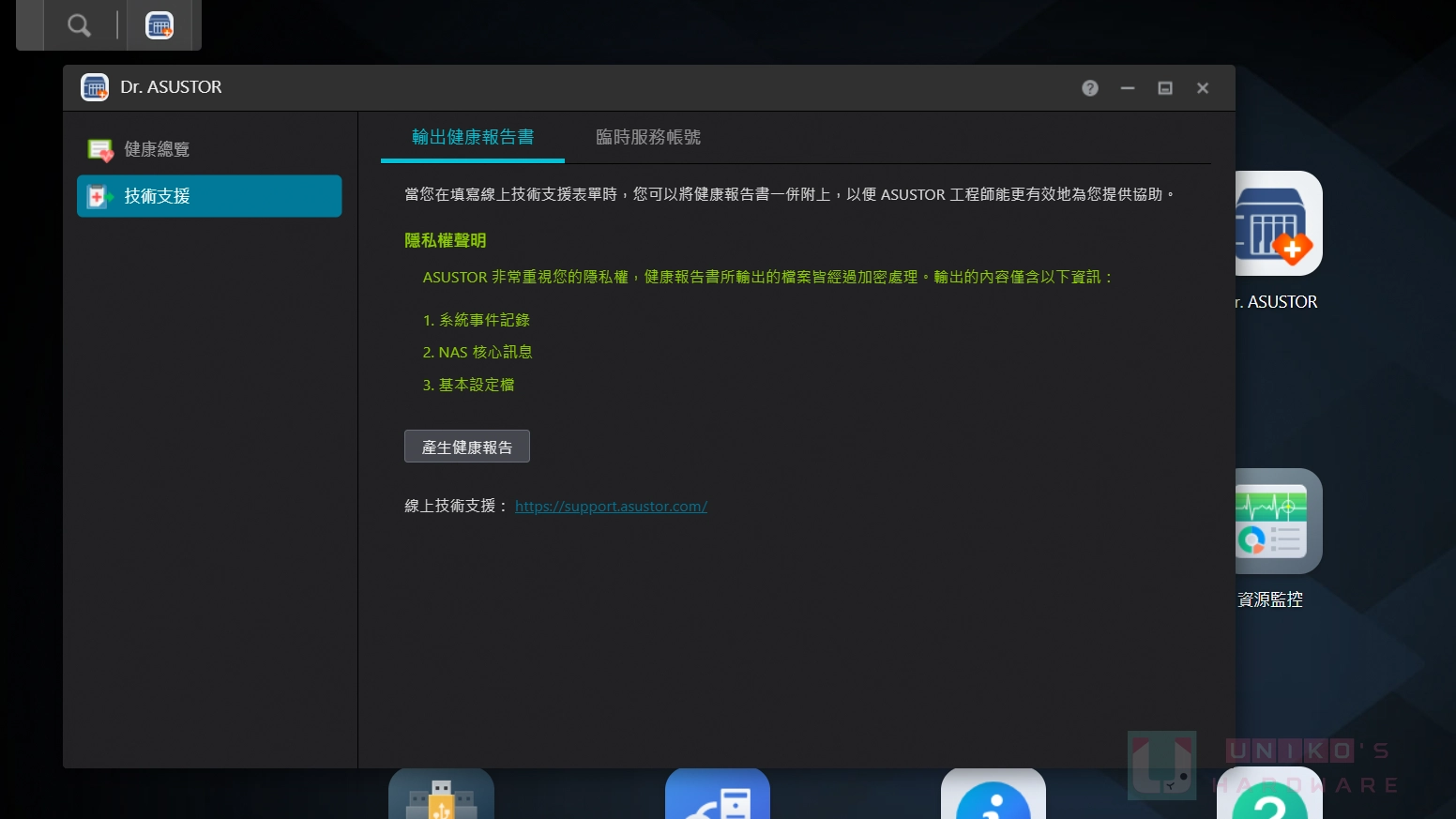This screenshot has height=819, width=1456.
Task: Open the blue server desktop icon
Action: click(718, 794)
